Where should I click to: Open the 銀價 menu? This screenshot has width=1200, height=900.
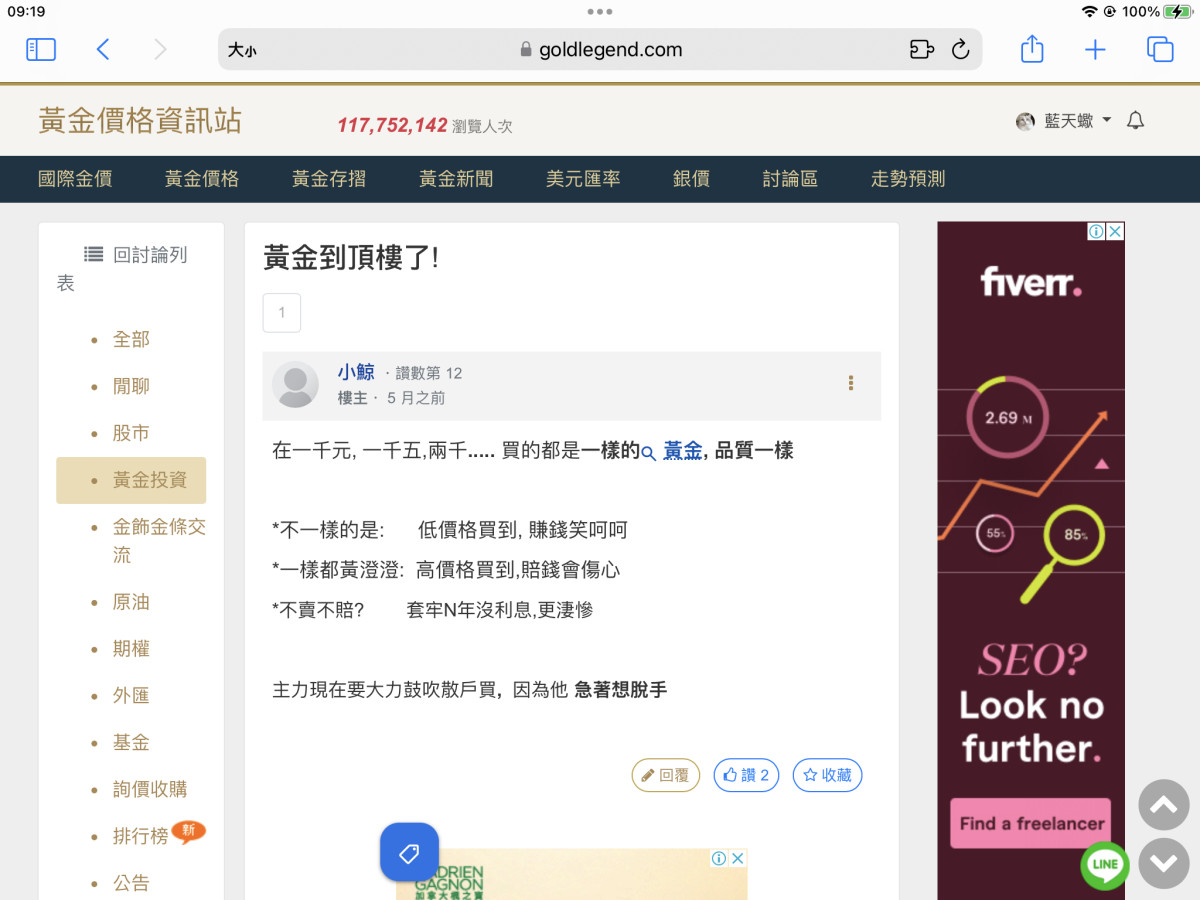pos(691,179)
